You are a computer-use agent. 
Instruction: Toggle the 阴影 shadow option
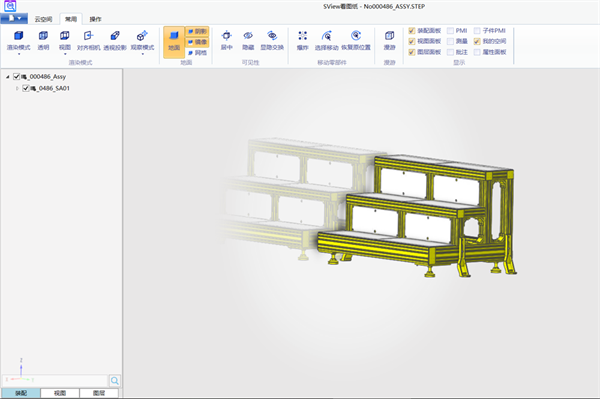[197, 31]
